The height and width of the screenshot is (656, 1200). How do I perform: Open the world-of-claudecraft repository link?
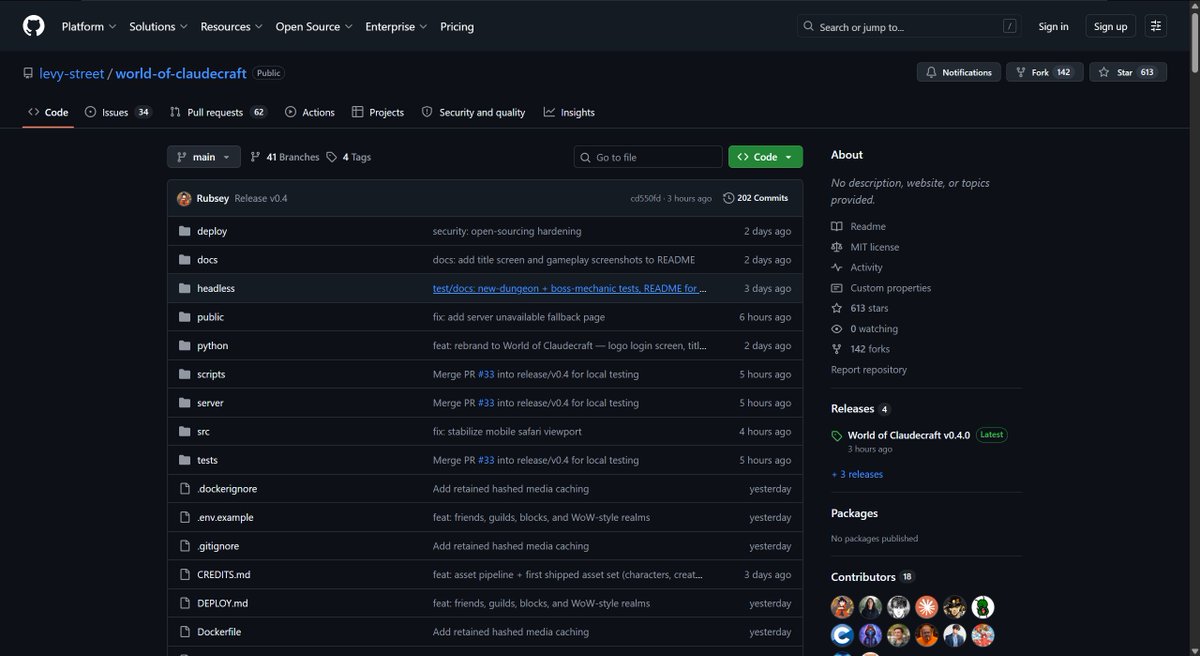[x=181, y=74]
